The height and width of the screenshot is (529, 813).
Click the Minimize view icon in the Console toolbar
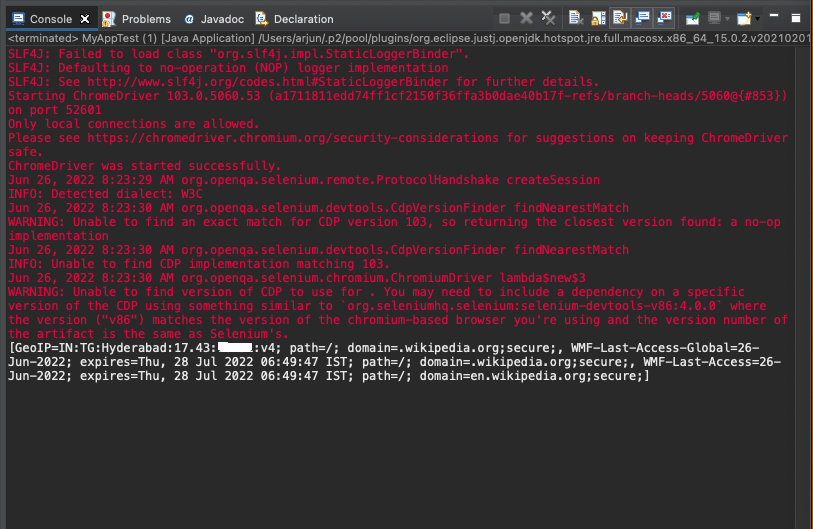click(x=775, y=18)
